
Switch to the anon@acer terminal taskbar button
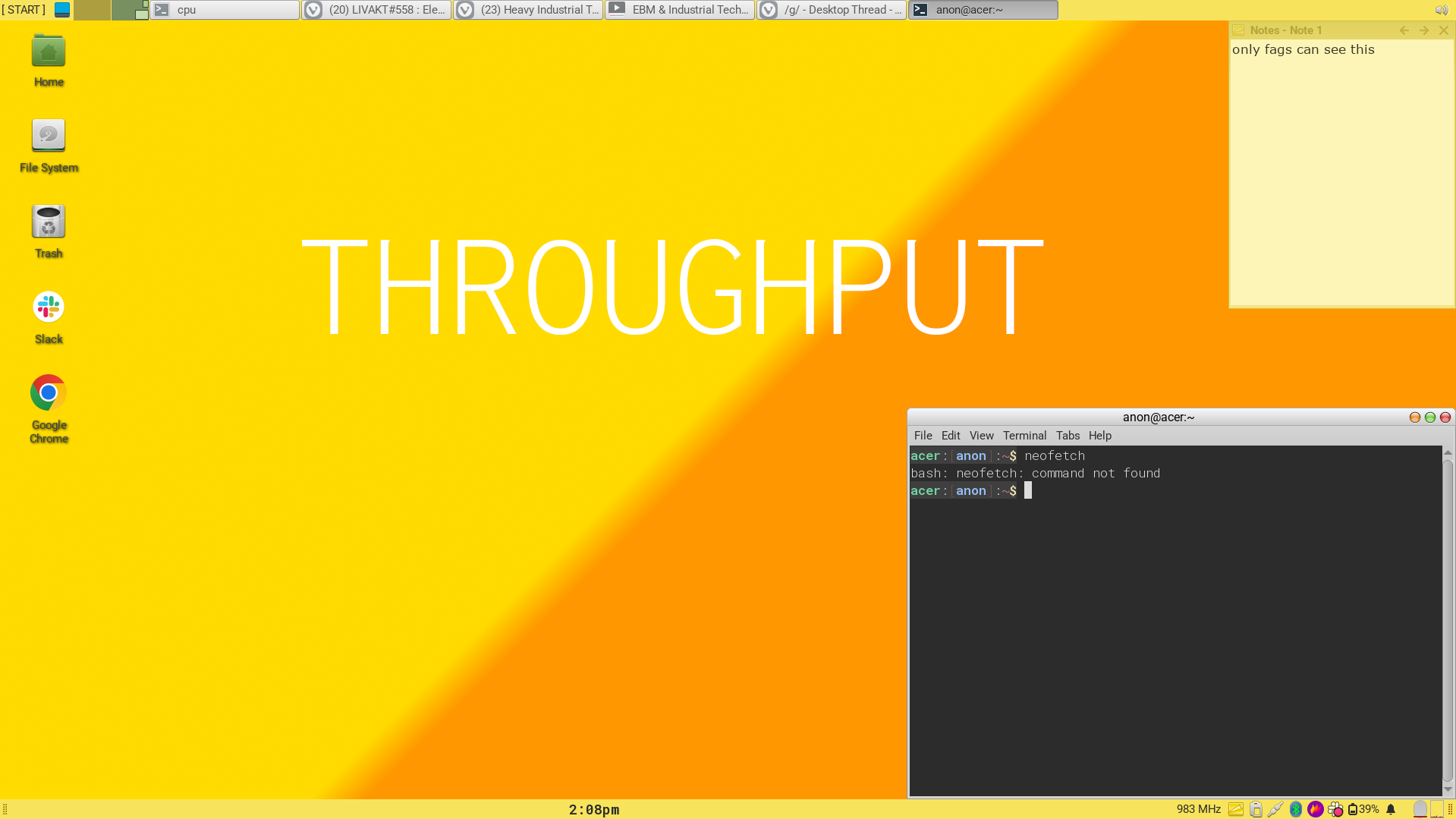[984, 10]
